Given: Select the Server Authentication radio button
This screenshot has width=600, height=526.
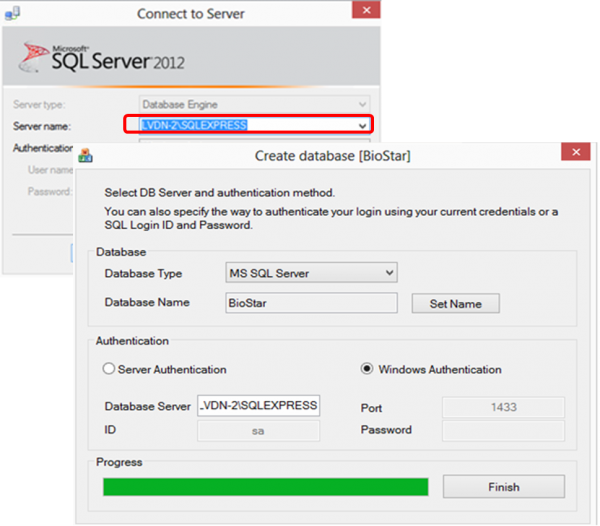Looking at the screenshot, I should (x=110, y=370).
